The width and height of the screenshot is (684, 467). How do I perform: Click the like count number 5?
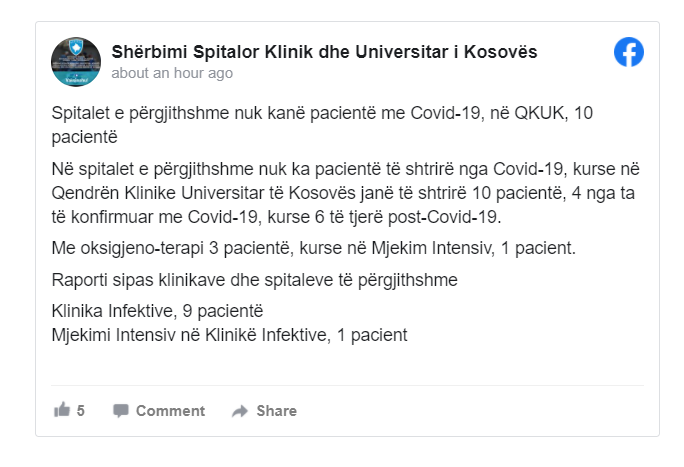click(81, 411)
